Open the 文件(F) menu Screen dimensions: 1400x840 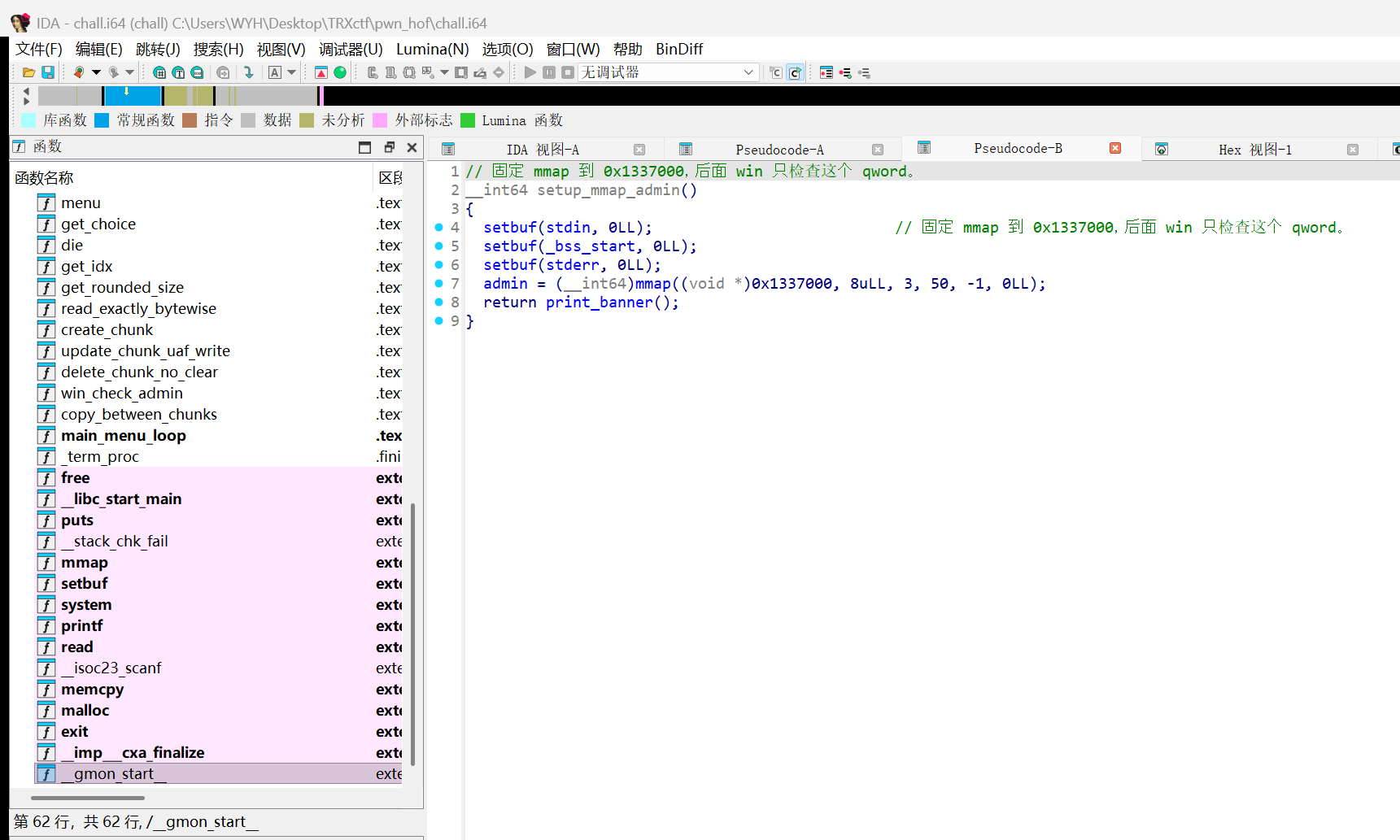click(x=39, y=49)
